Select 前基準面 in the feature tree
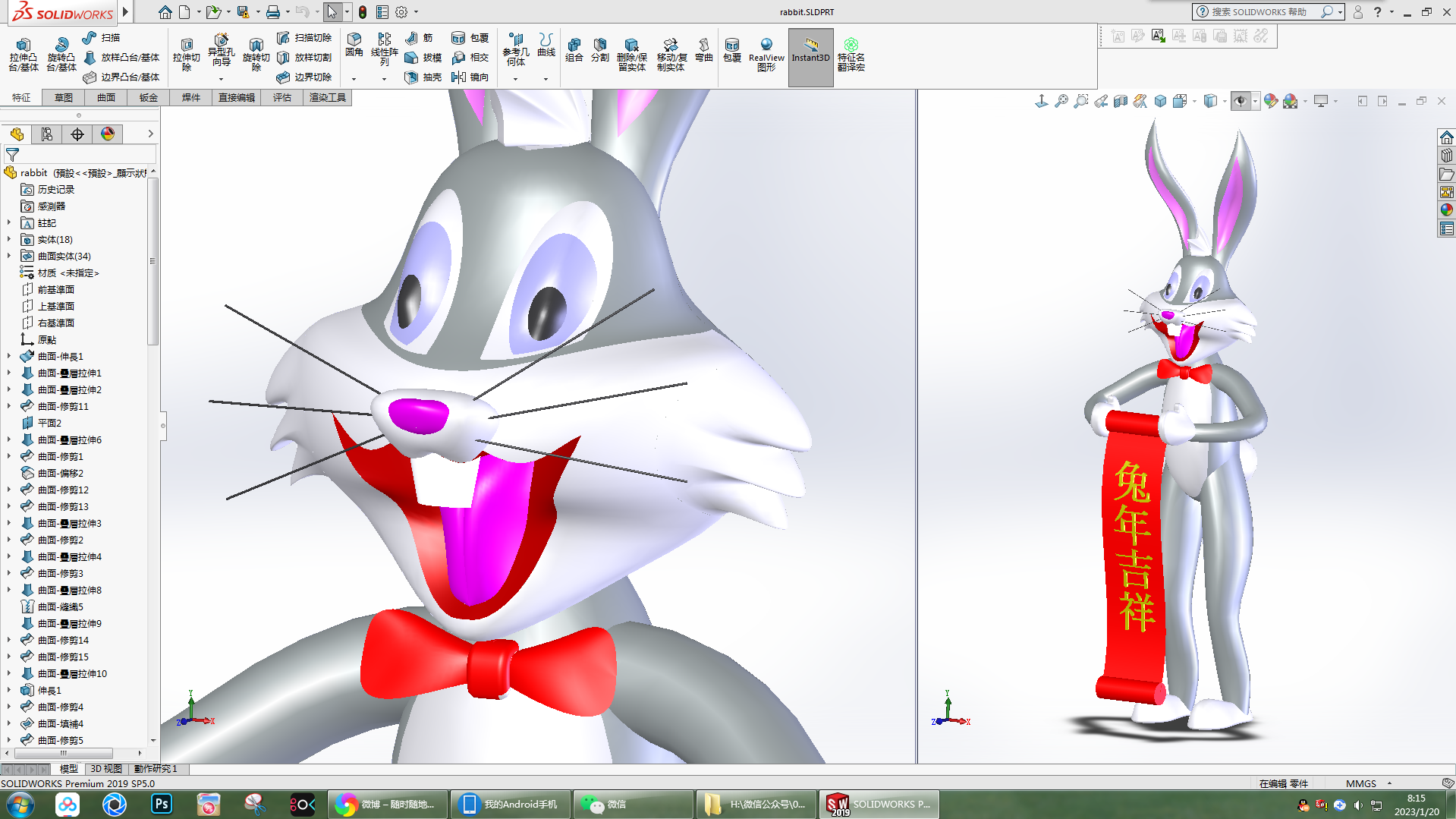This screenshot has height=819, width=1456. tap(56, 289)
